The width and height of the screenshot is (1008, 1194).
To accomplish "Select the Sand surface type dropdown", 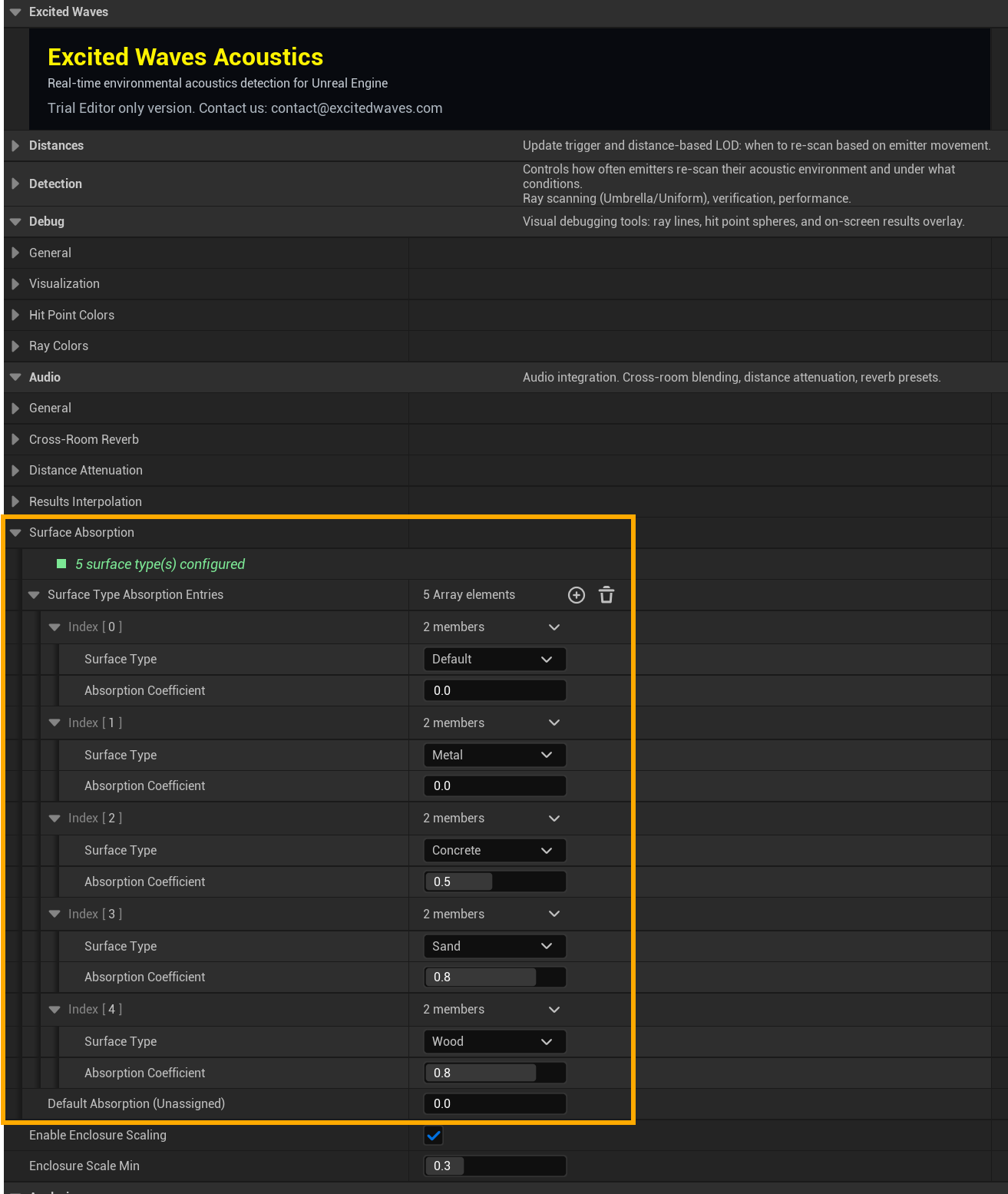I will 494,947.
